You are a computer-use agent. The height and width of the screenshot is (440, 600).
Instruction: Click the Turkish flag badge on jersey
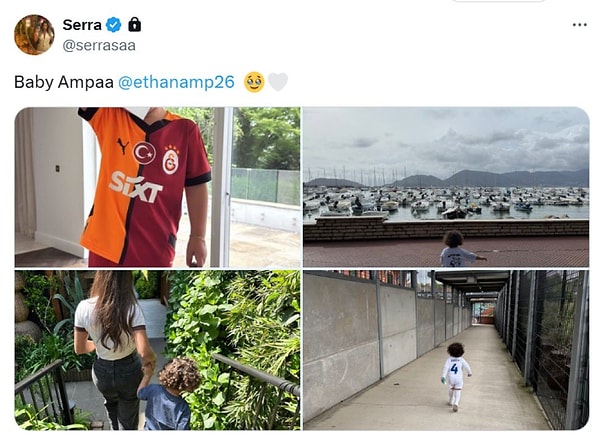tap(144, 153)
